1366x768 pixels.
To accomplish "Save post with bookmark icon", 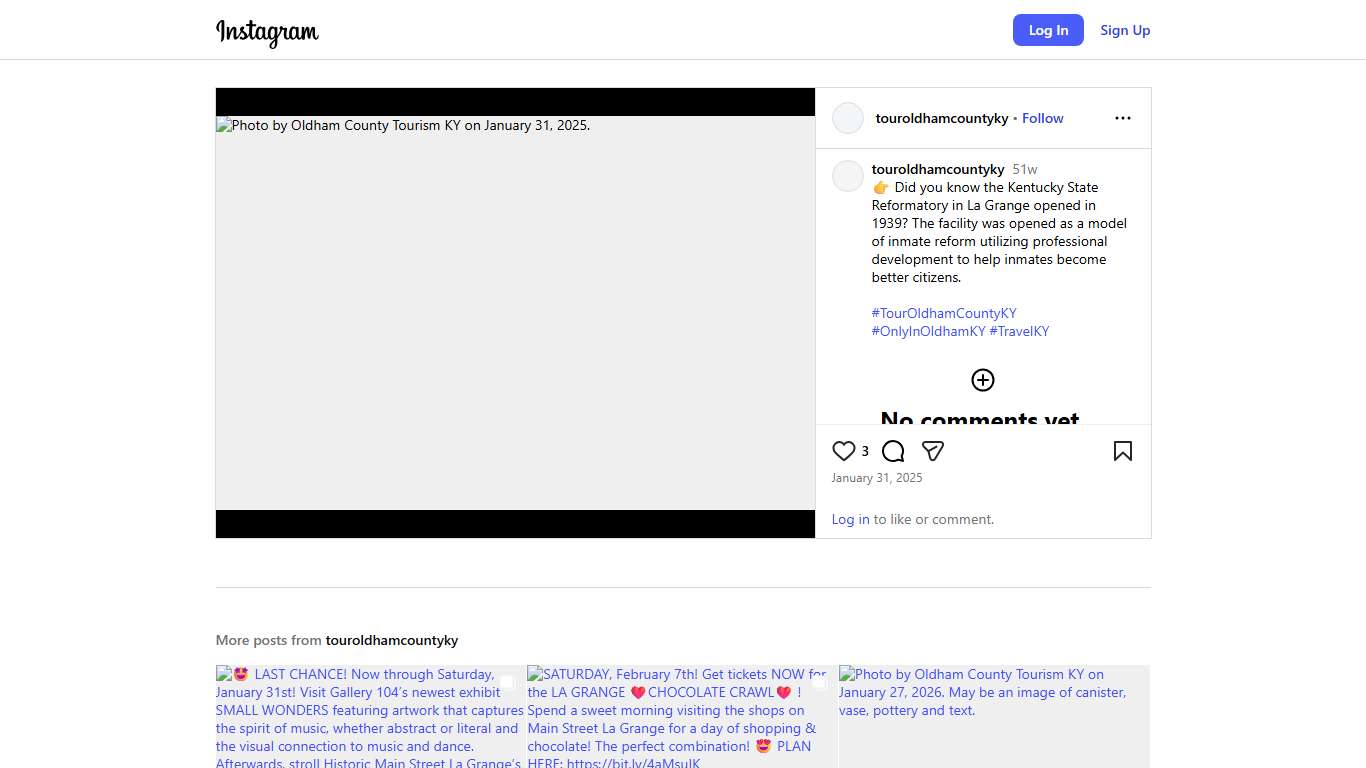I will click(1122, 451).
